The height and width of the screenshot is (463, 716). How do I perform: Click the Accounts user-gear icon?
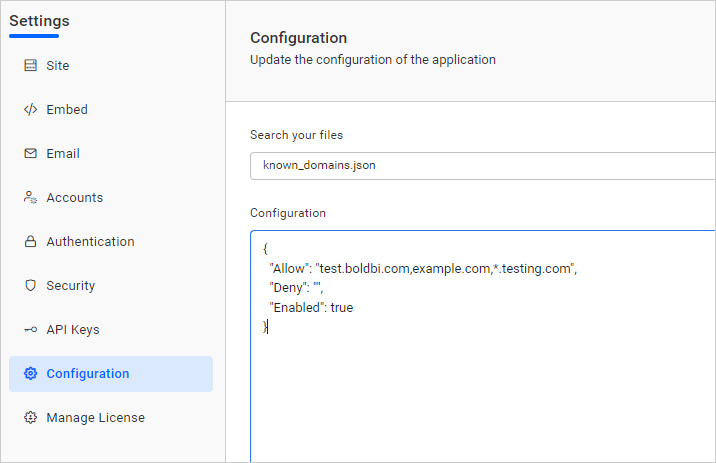pos(31,197)
